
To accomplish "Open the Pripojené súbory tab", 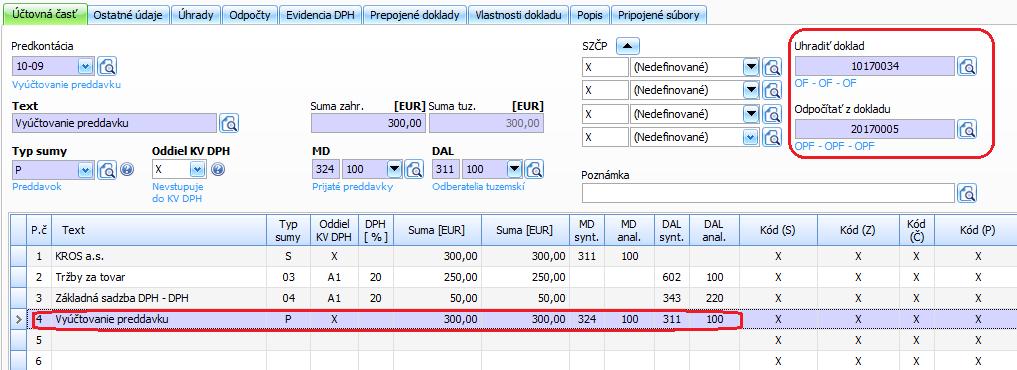I will [x=659, y=15].
